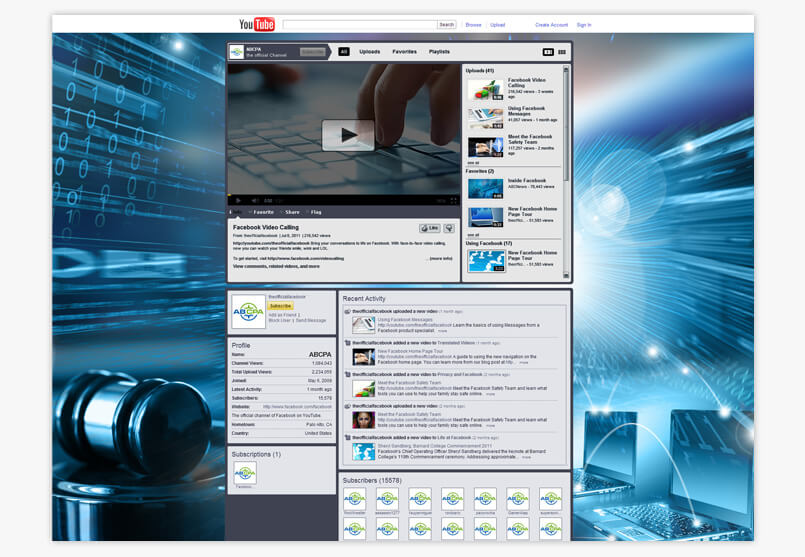Select the Favorites tab

405,52
